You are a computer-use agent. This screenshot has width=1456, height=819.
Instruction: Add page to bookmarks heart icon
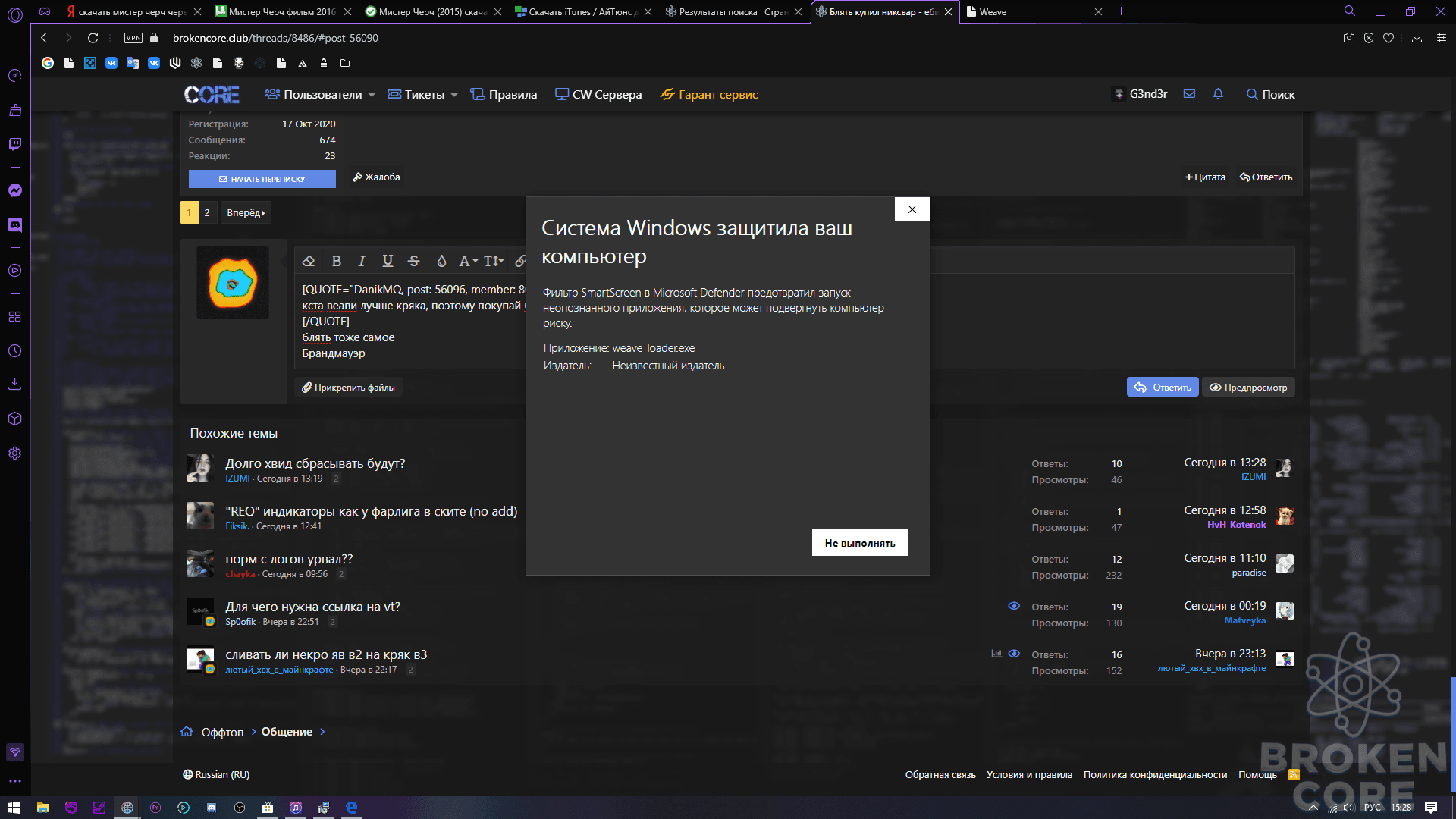coord(1389,38)
